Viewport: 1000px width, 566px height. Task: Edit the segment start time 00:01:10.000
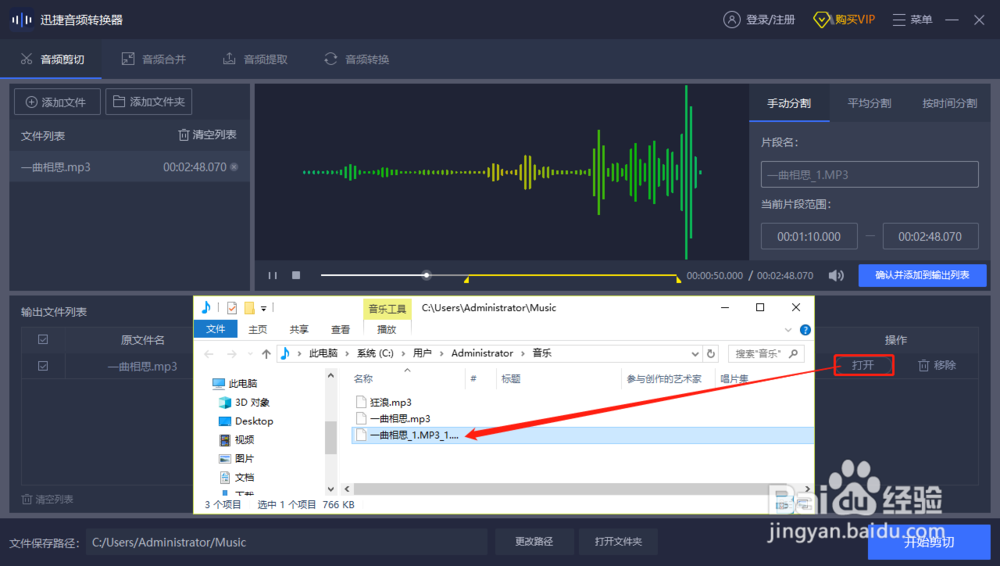[x=809, y=236]
